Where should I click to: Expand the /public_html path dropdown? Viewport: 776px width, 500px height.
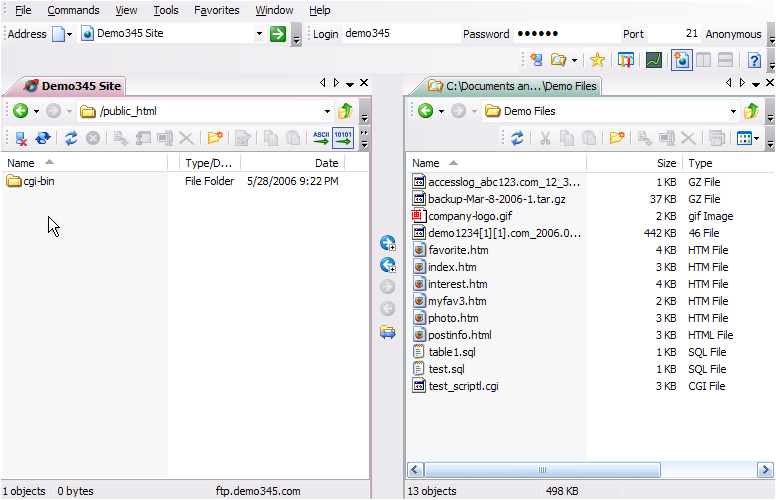(x=327, y=111)
